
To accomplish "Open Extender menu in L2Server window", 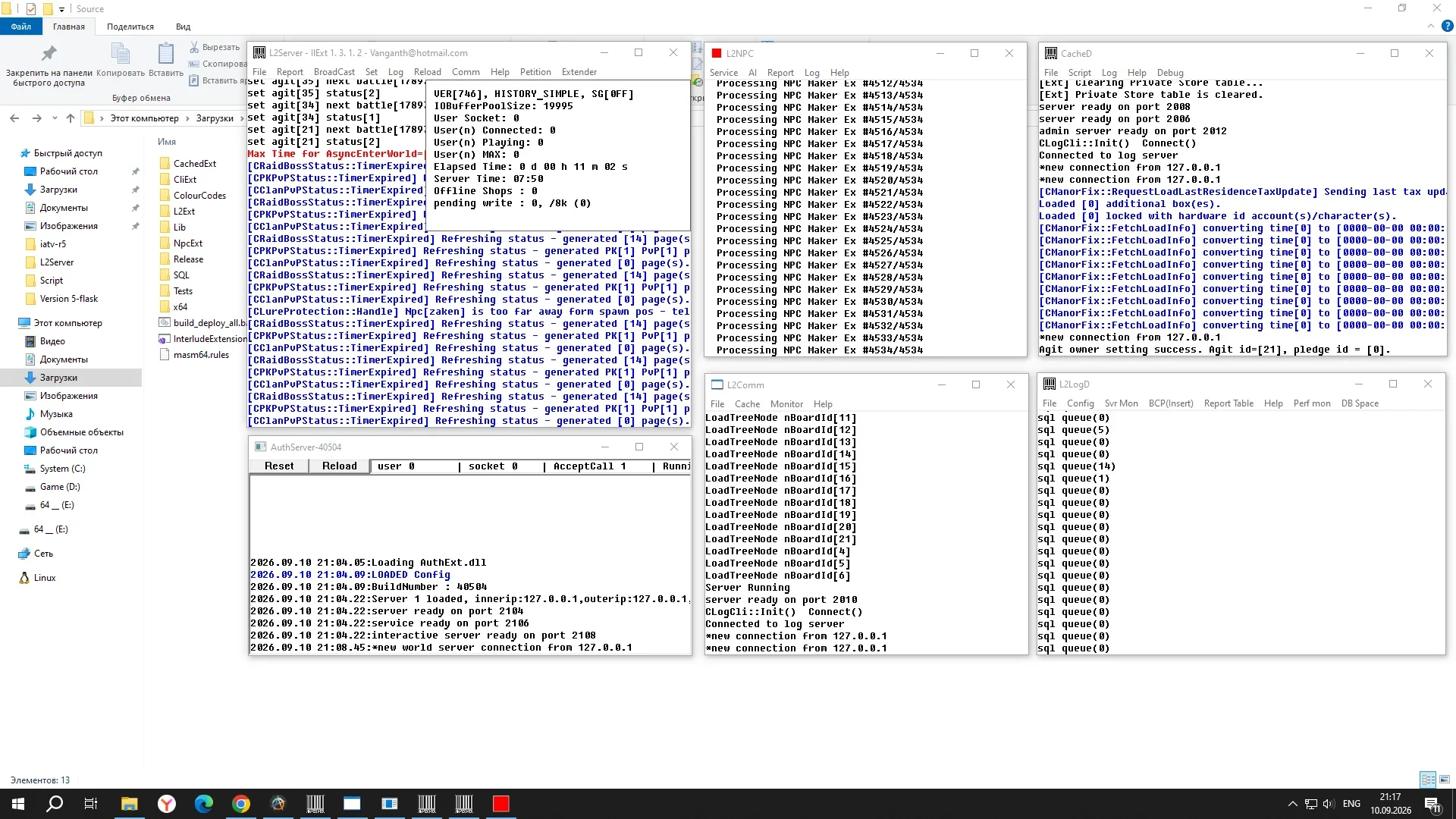I will 579,72.
